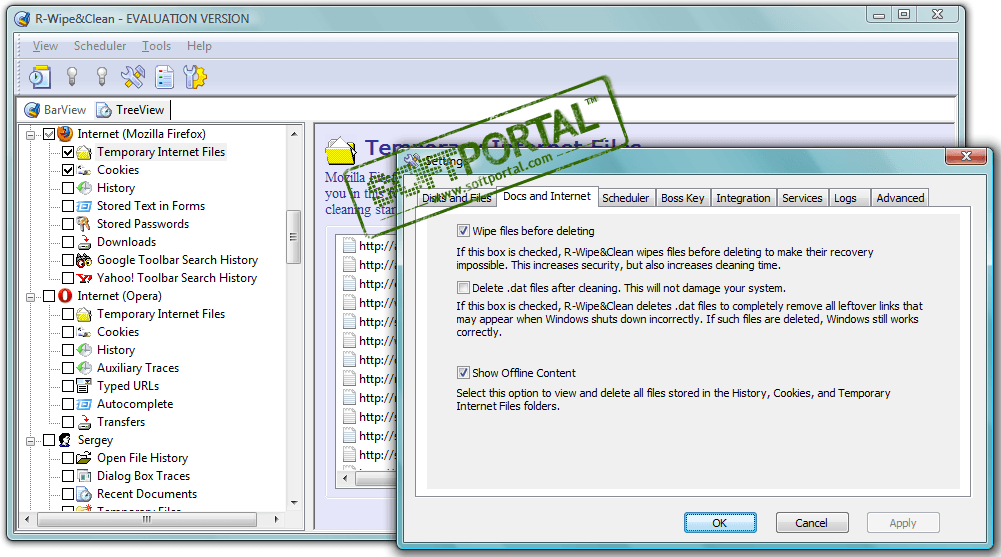Click OK in Settings dialog
The height and width of the screenshot is (557, 1001).
pos(720,523)
